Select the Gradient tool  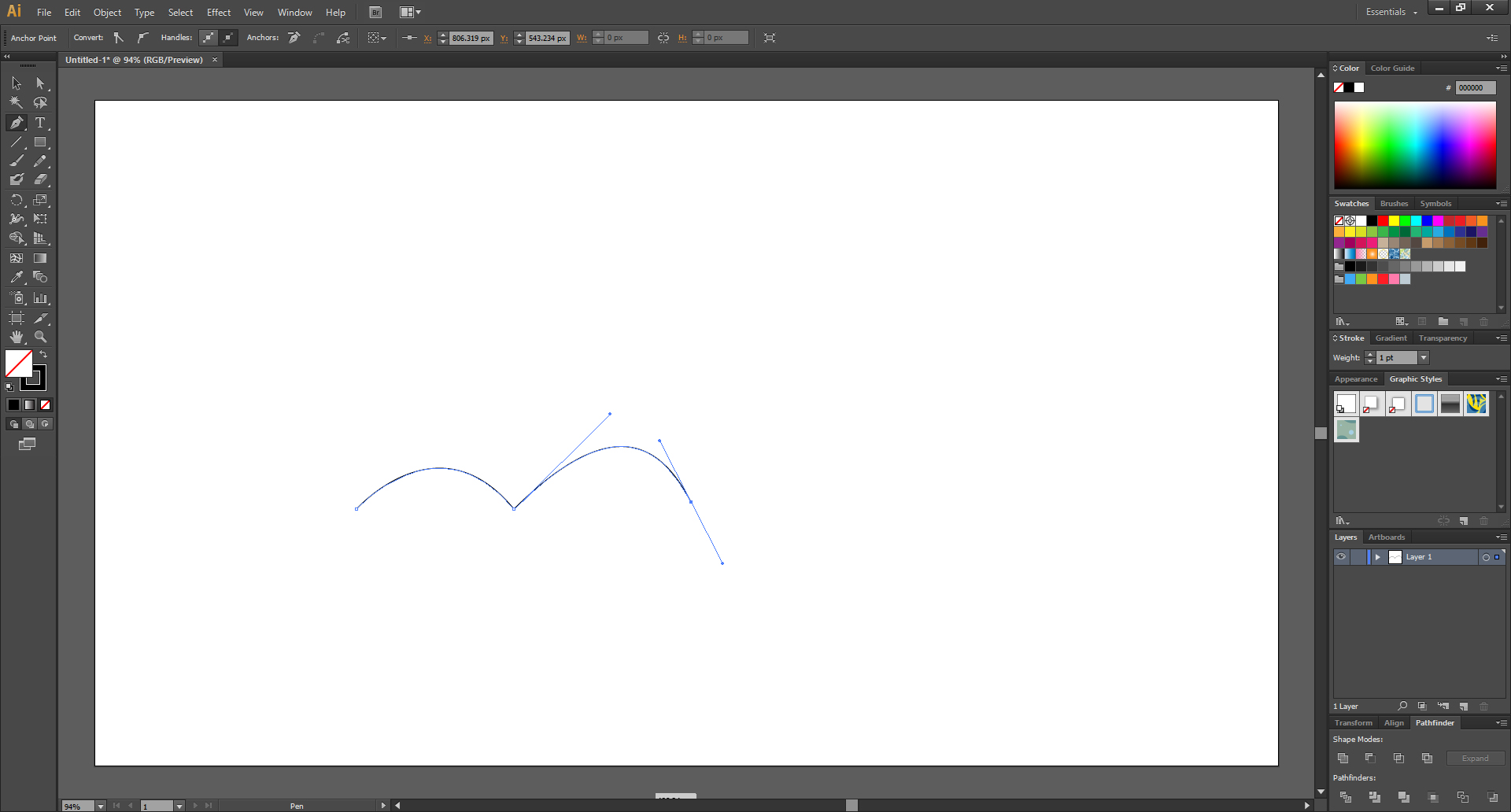pos(40,258)
